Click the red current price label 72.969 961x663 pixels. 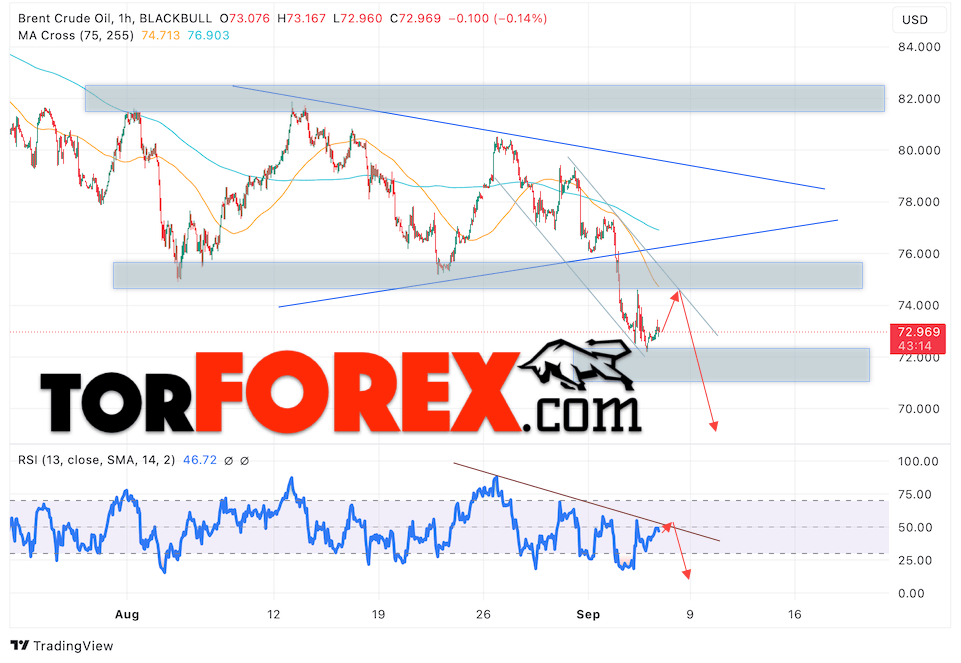[x=918, y=332]
